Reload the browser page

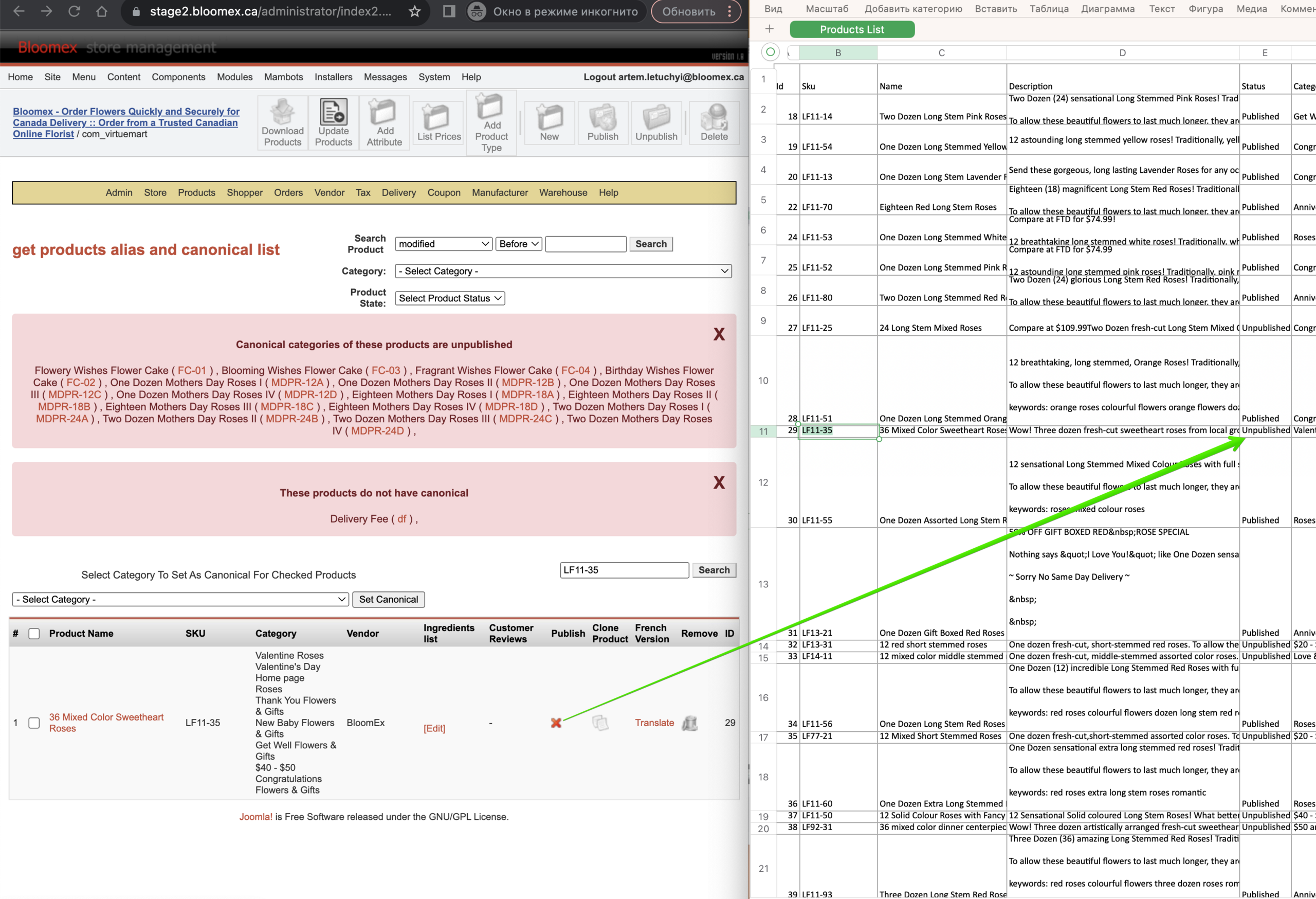(x=74, y=11)
